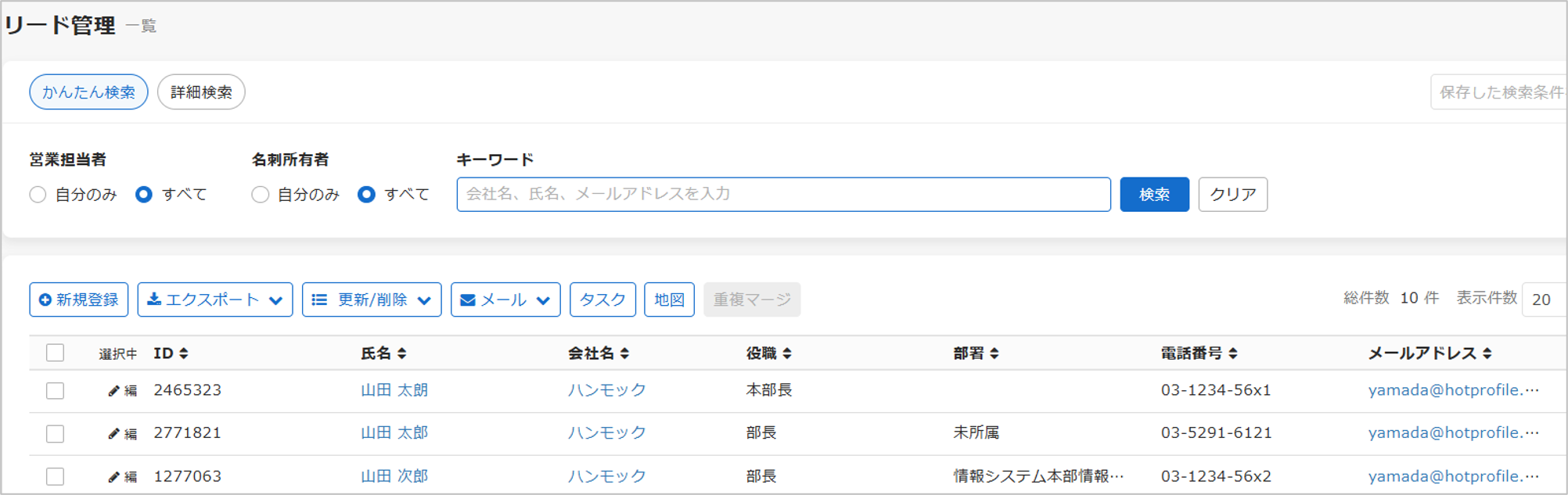
Task: Open the 表示件数 selector showing 20
Action: point(1545,300)
